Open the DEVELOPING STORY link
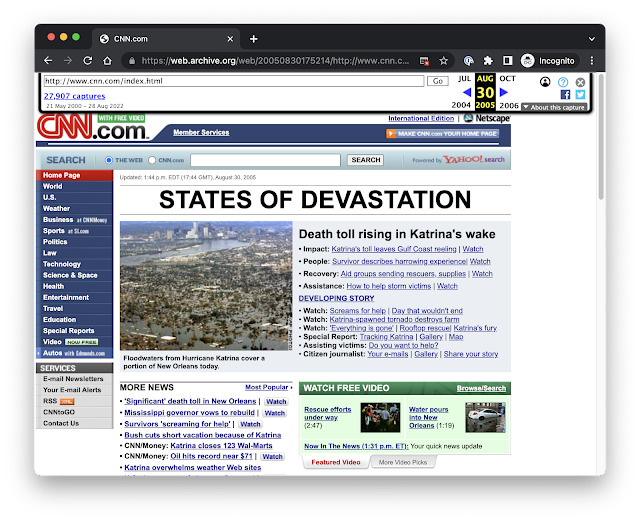Image resolution: width=640 pixels, height=521 pixels. [x=336, y=298]
